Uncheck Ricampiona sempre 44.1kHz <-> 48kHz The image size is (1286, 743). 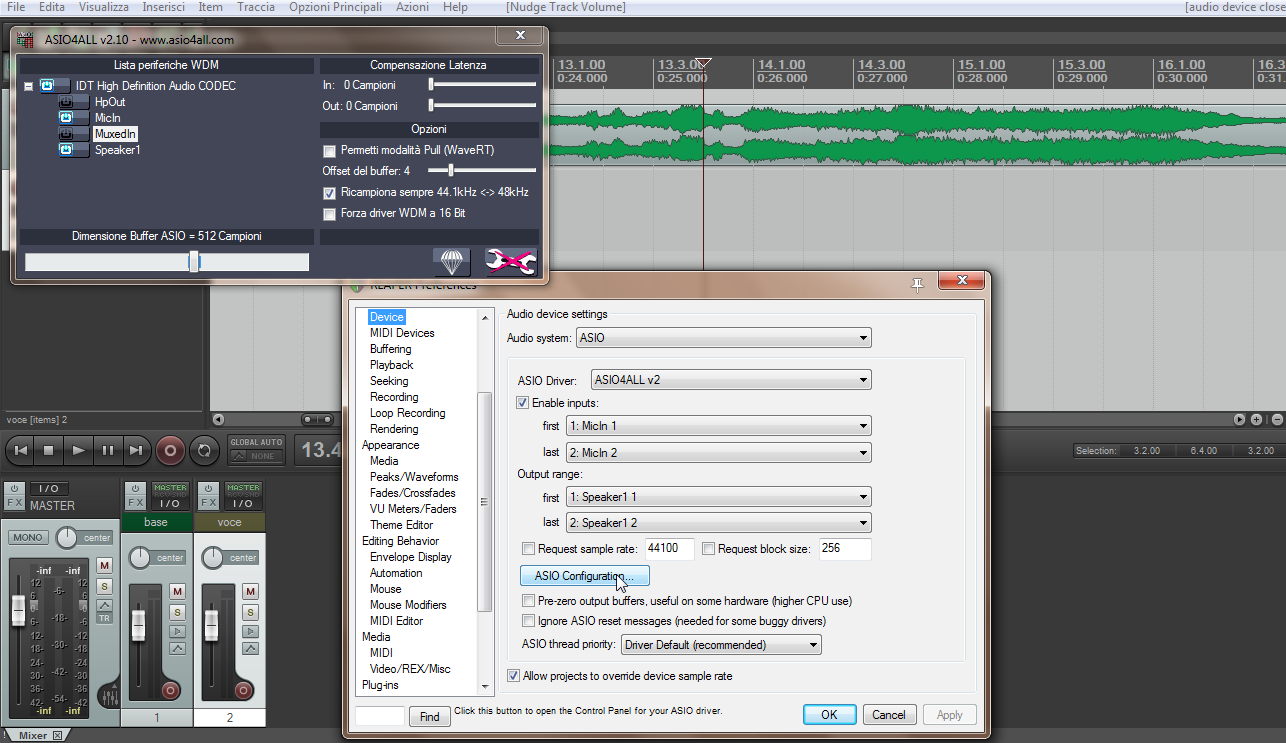[330, 193]
